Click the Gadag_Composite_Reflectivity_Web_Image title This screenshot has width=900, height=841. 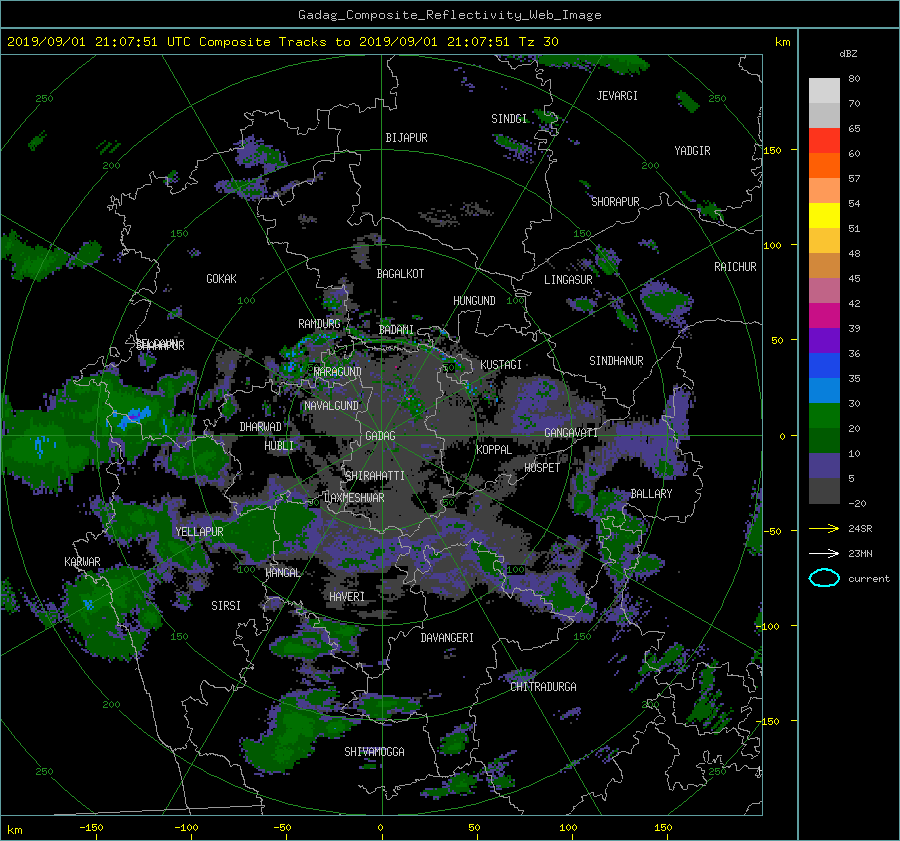coord(449,15)
